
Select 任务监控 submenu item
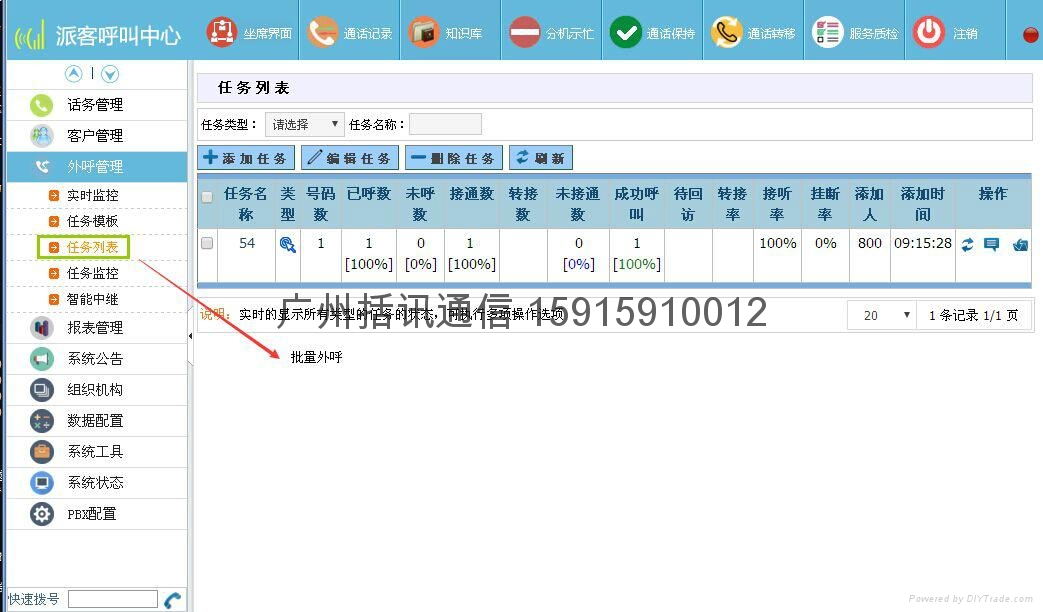click(x=92, y=273)
